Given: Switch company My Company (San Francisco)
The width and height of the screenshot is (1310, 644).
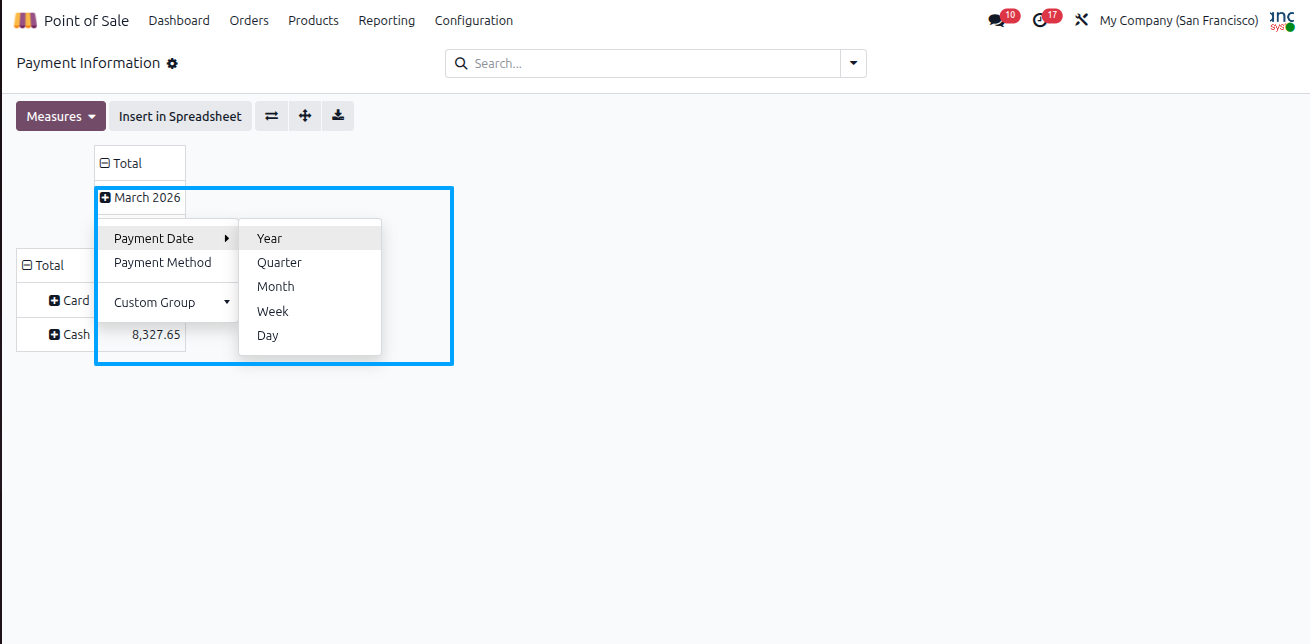Looking at the screenshot, I should pos(1179,20).
